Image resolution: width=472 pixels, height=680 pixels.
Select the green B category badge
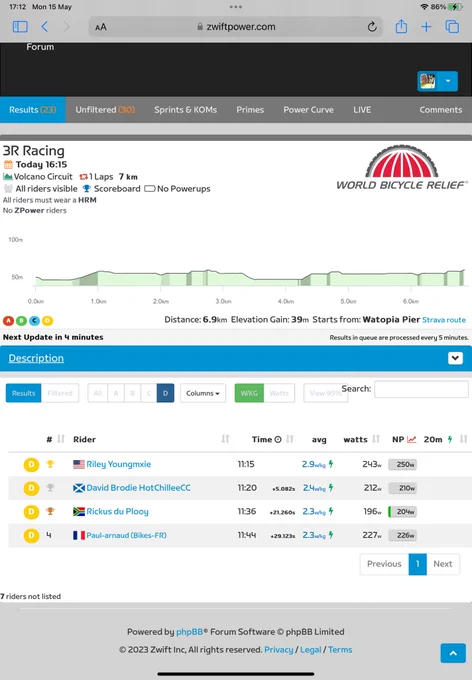point(21,321)
